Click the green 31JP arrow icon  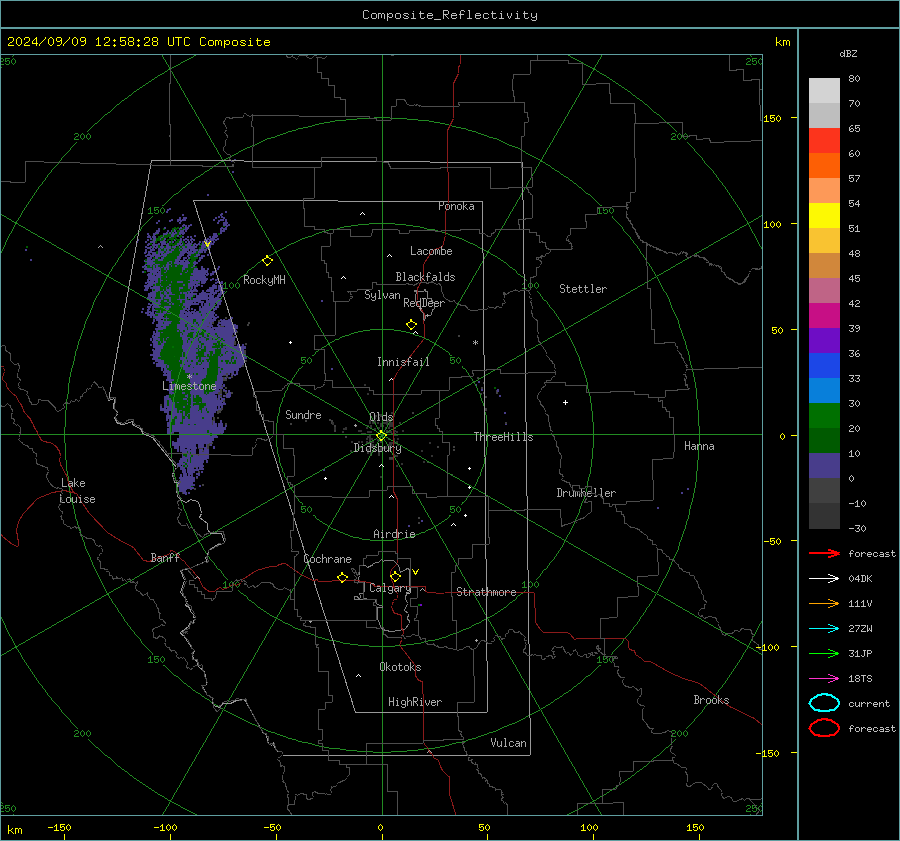[x=824, y=653]
